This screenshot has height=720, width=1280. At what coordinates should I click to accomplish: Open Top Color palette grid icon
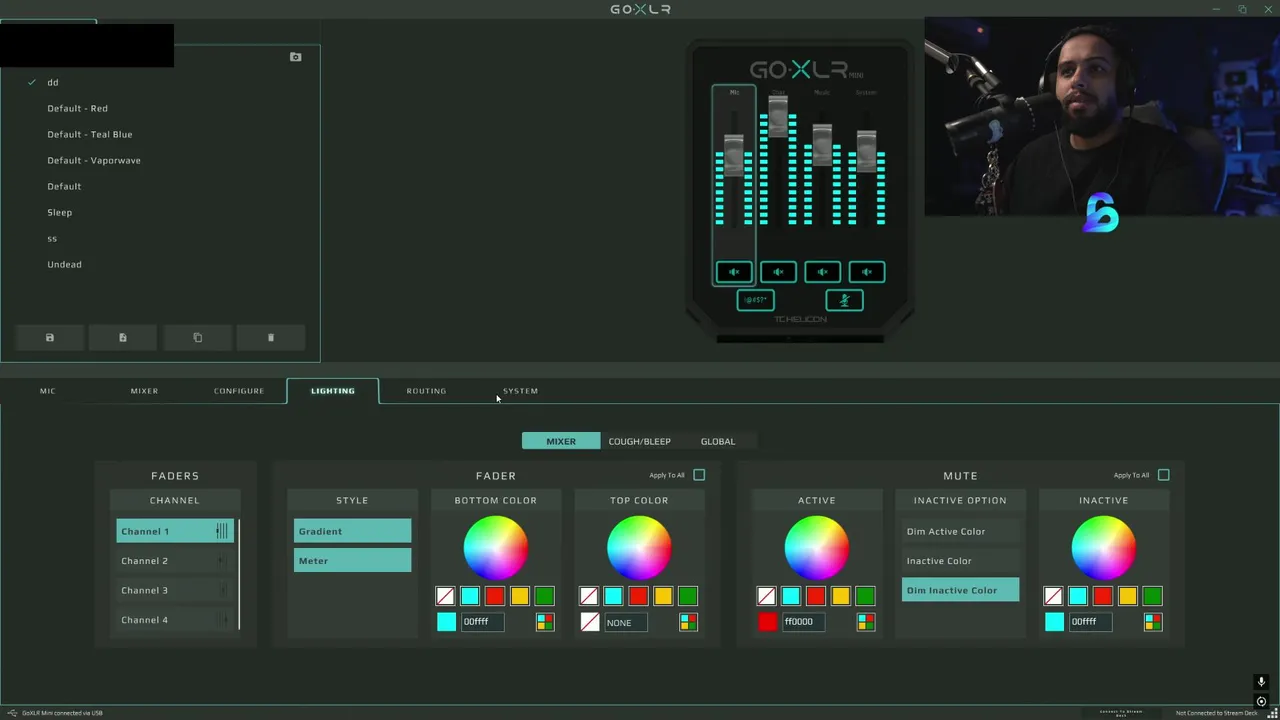688,622
